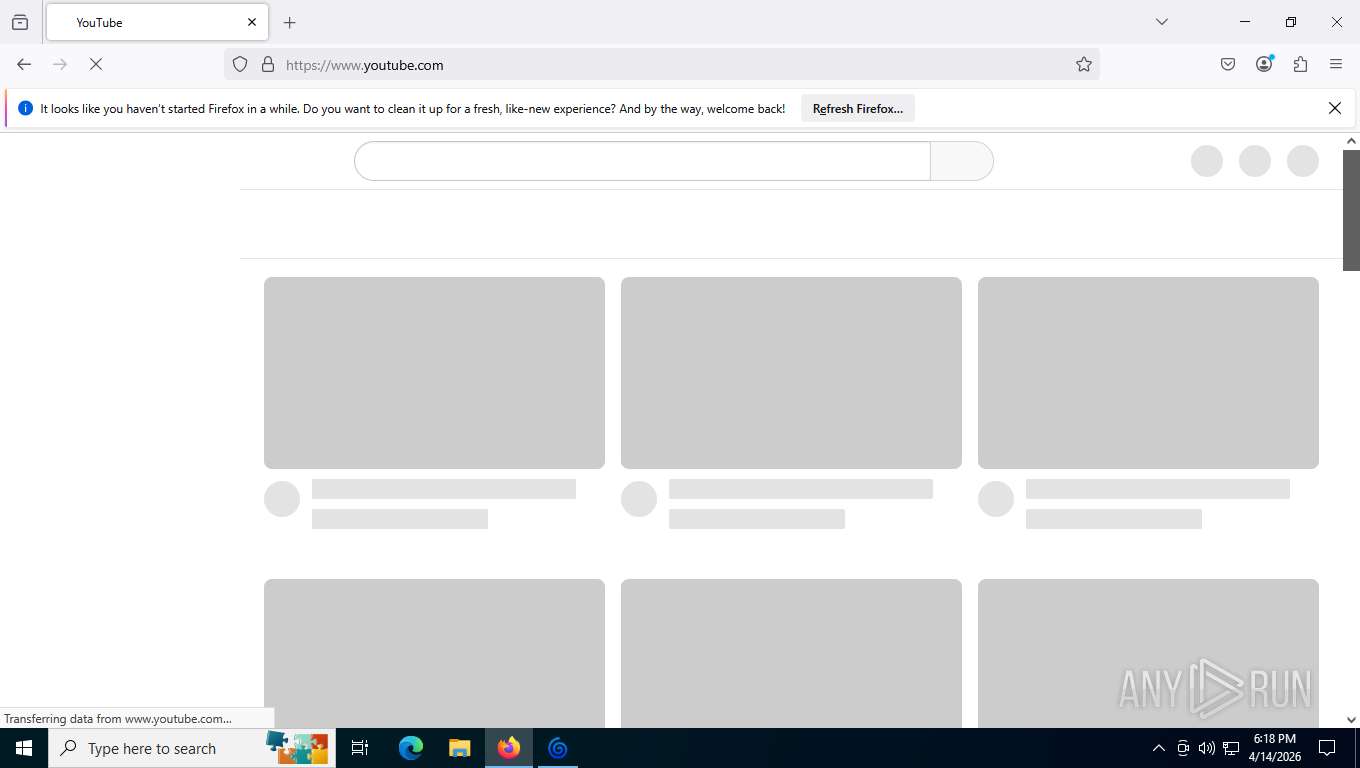The height and width of the screenshot is (768, 1360).
Task: Show site security padlock information
Action: pos(268,64)
